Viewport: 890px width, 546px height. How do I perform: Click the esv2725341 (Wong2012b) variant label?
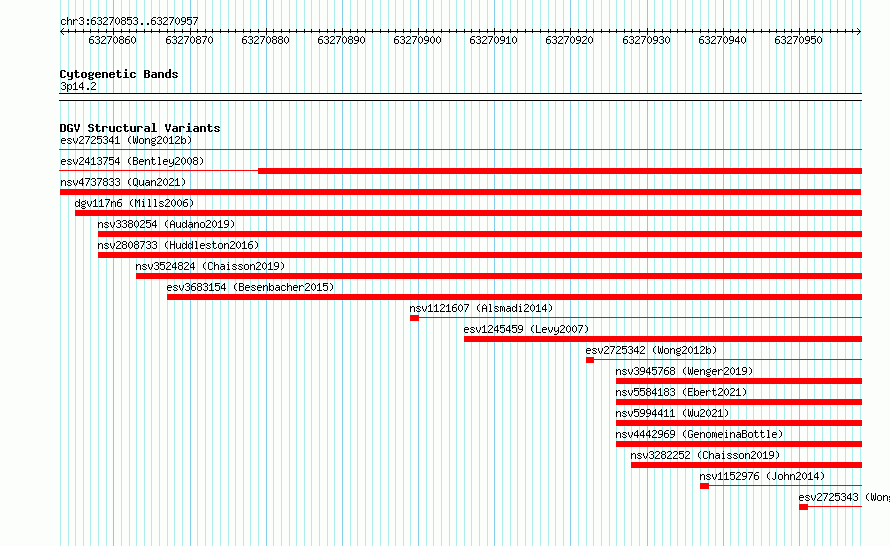126,140
